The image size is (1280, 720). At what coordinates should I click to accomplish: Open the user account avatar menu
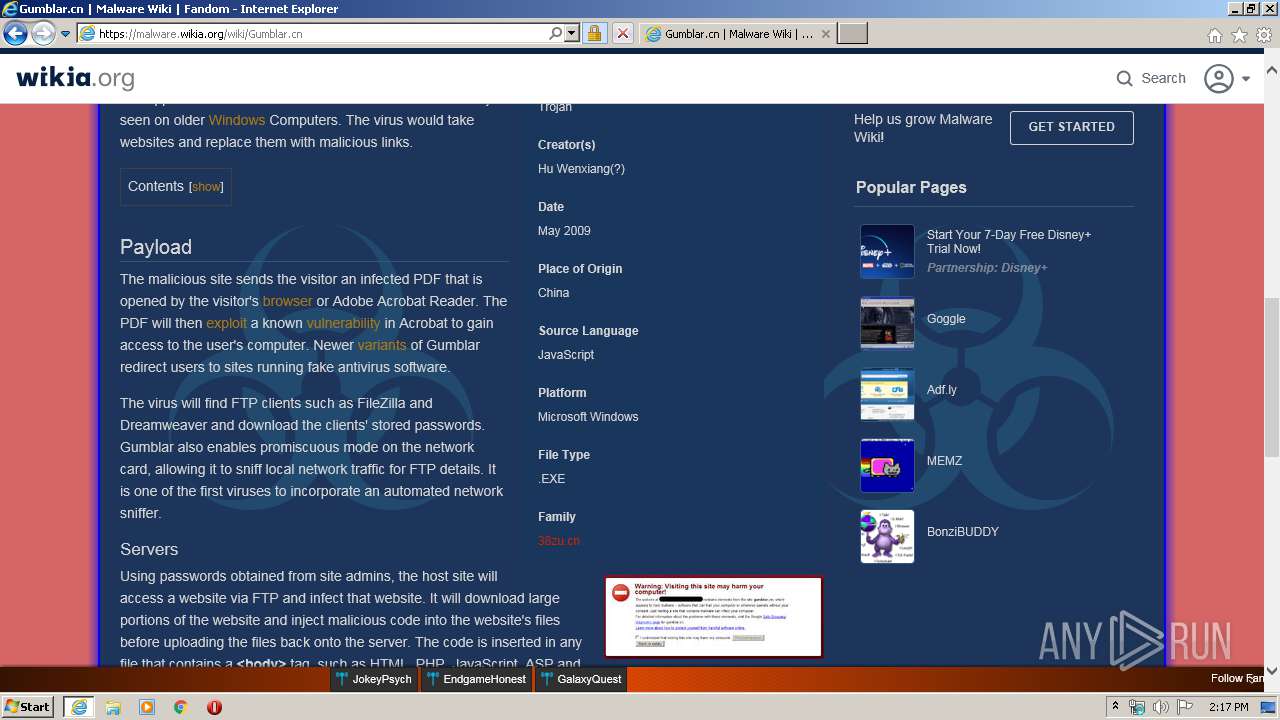click(x=1219, y=78)
